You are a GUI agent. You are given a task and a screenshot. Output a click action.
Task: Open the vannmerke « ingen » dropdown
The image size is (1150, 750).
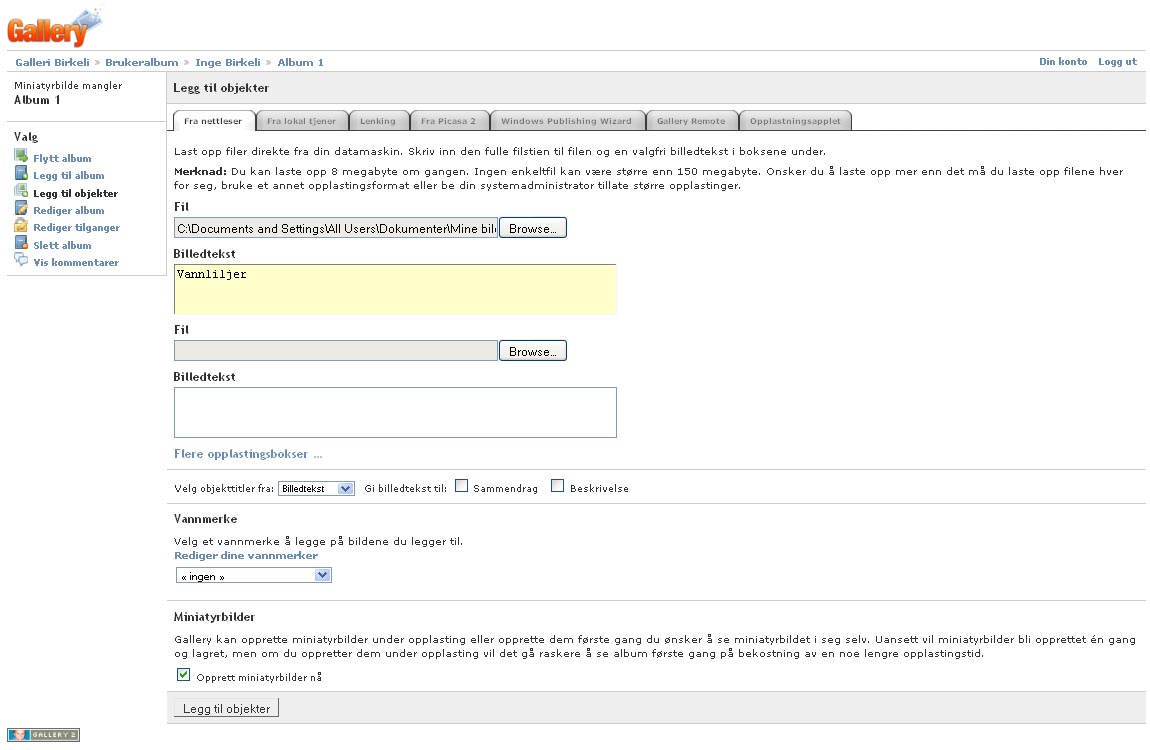[253, 576]
